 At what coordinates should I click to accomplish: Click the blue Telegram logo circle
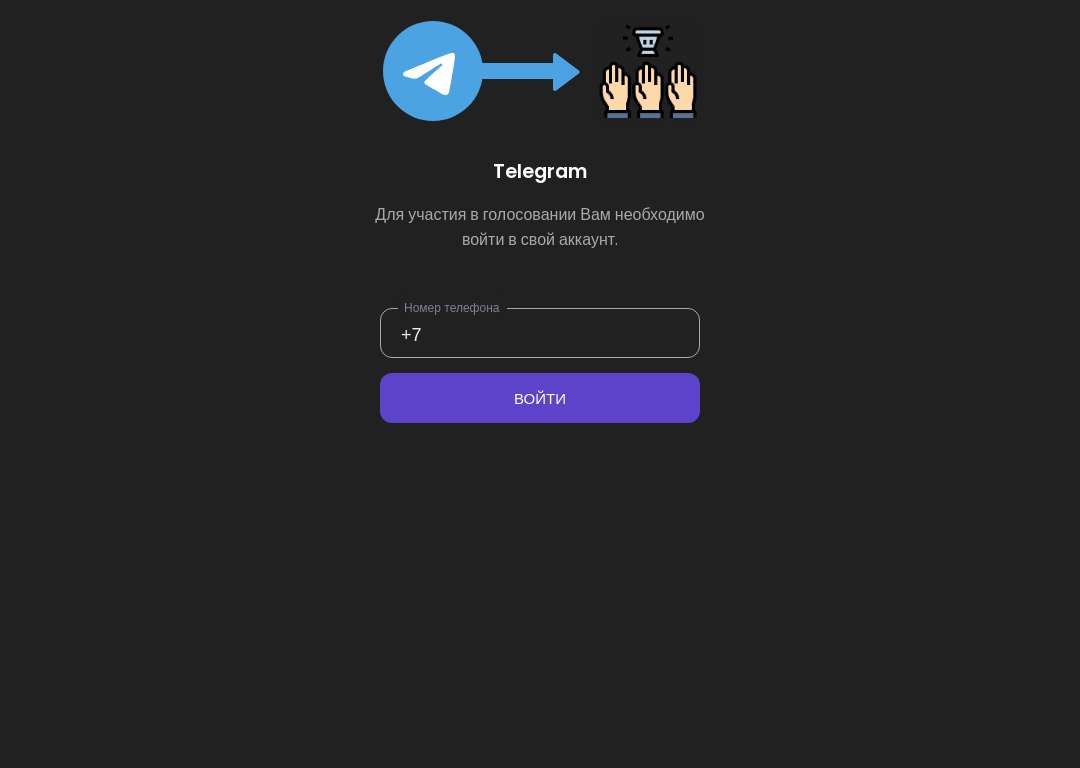coord(433,71)
